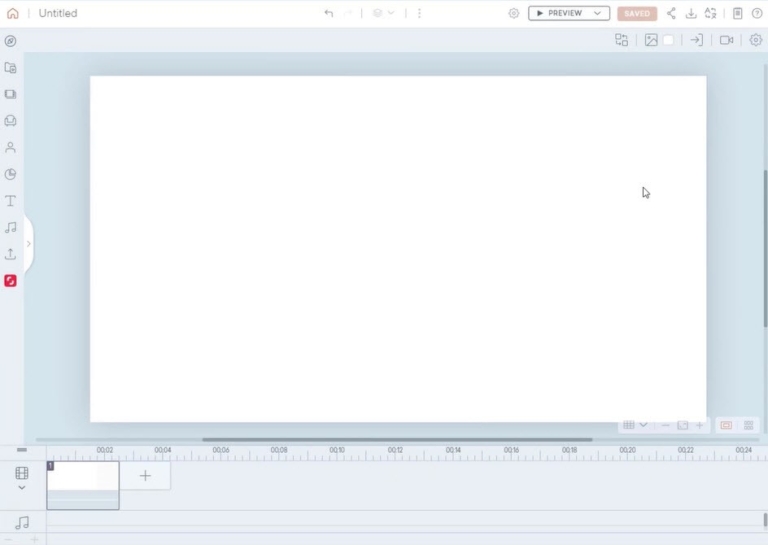This screenshot has width=768, height=545.
Task: Toggle the grid overlay on stage
Action: pos(629,425)
